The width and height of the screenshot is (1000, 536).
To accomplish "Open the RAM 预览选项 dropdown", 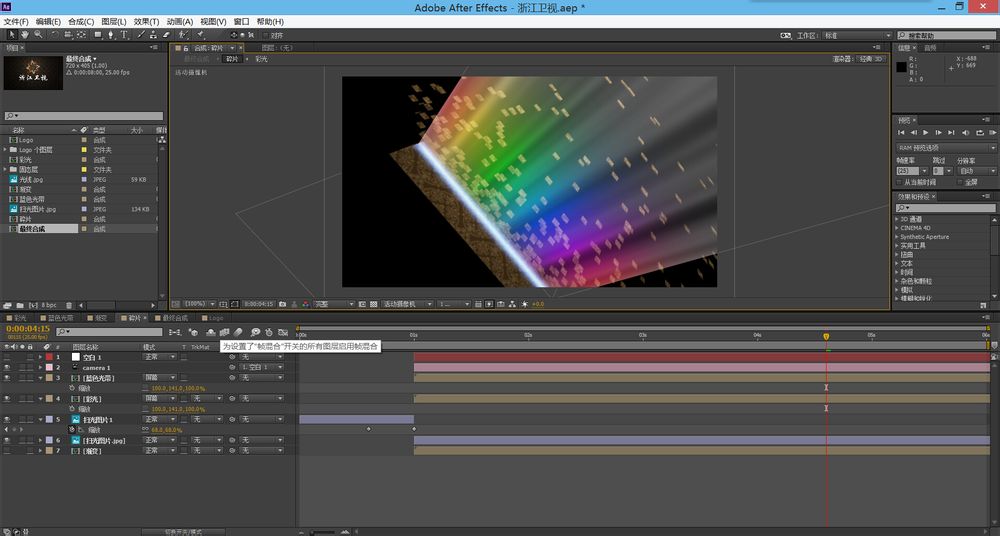I will coord(944,147).
